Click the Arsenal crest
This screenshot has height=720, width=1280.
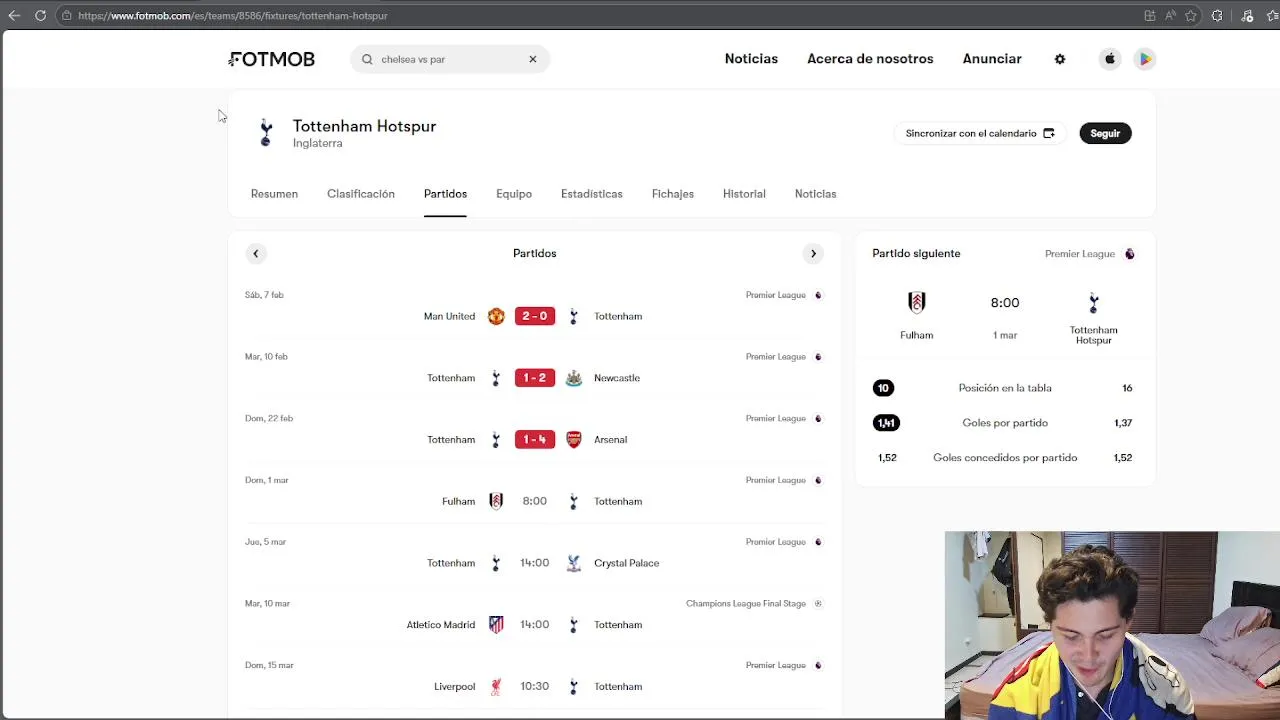click(573, 439)
